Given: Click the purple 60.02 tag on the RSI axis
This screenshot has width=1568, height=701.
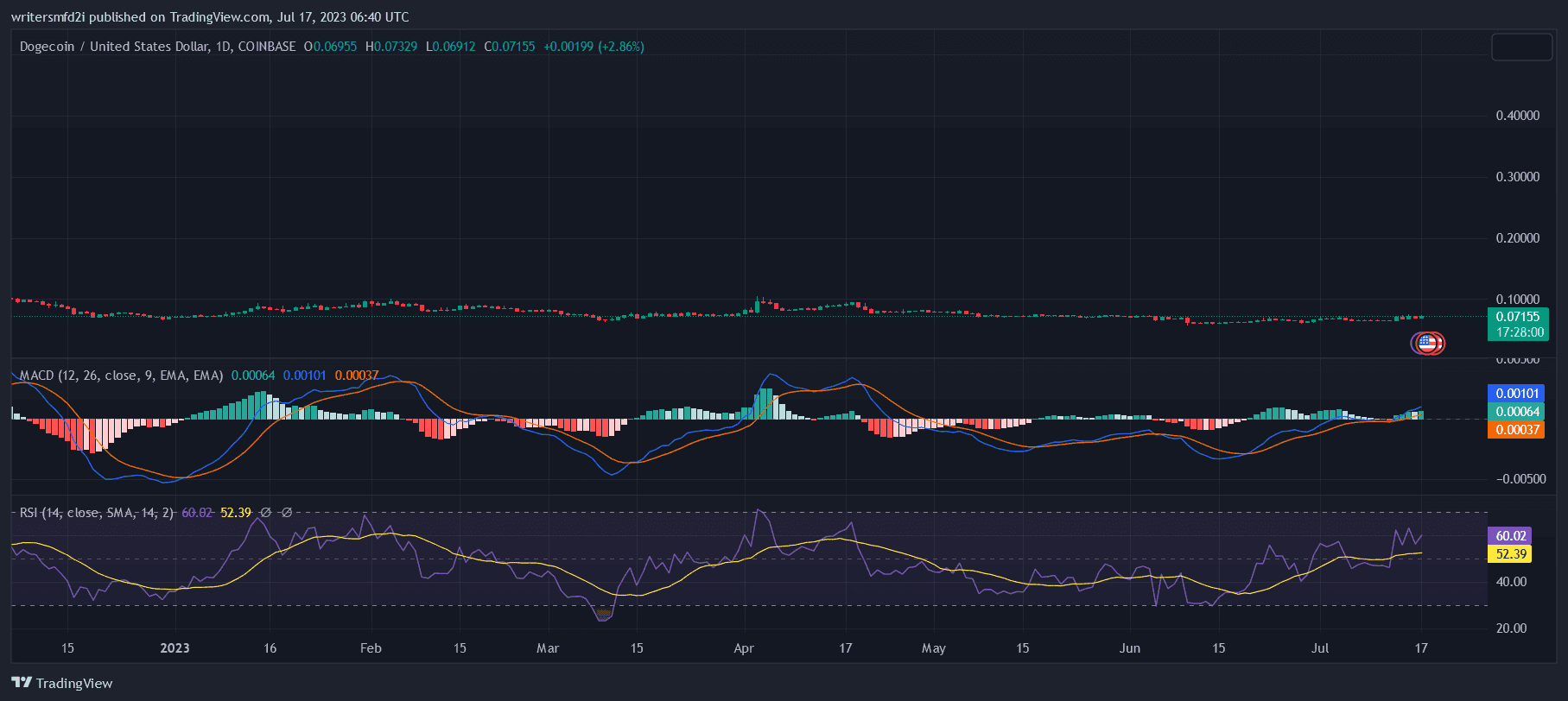Looking at the screenshot, I should (1510, 536).
